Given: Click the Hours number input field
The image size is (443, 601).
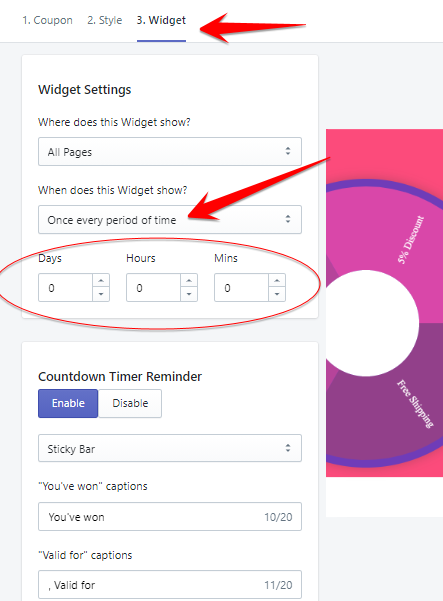Looking at the screenshot, I should point(154,288).
